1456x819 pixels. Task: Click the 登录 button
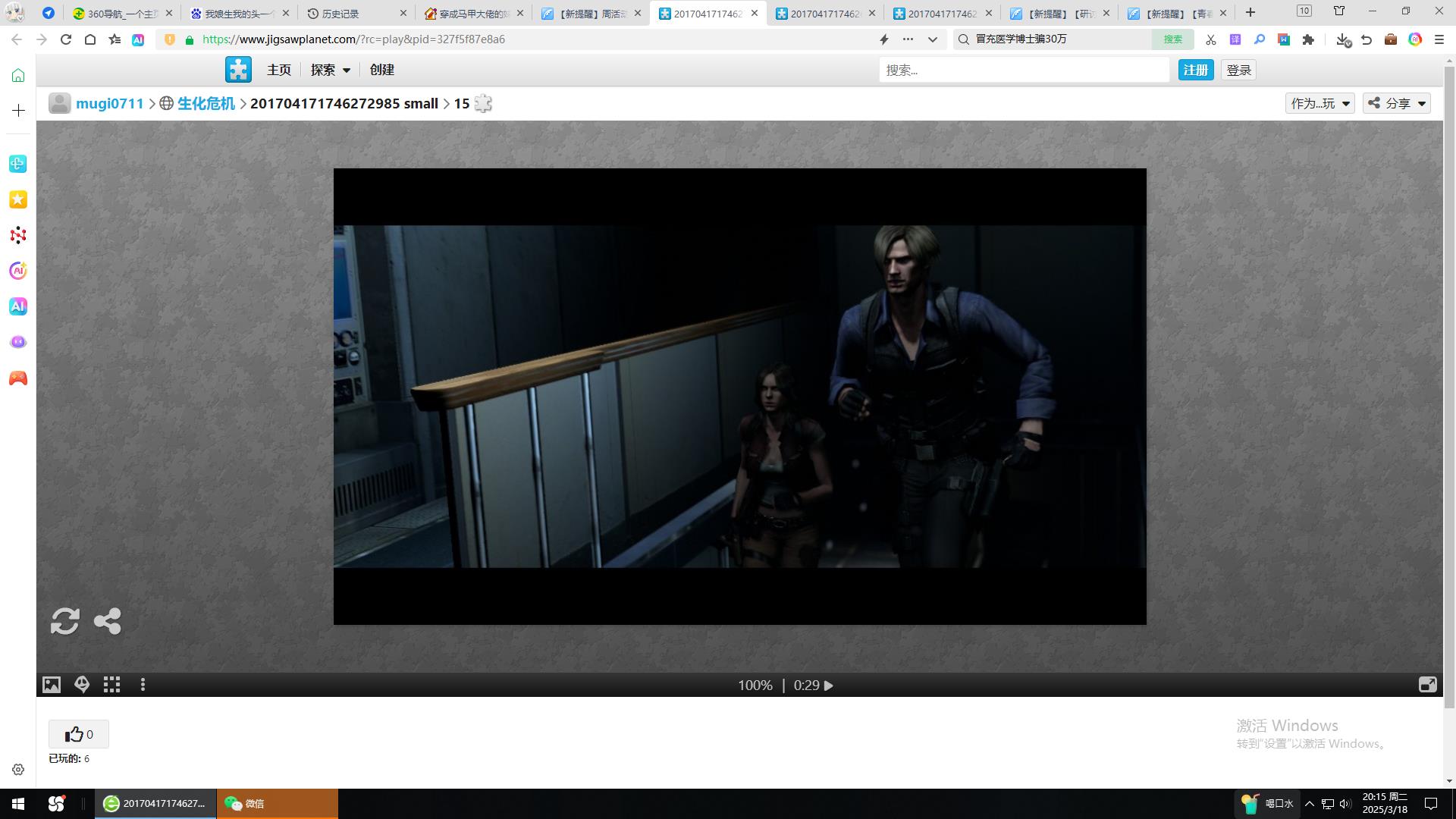(1239, 70)
